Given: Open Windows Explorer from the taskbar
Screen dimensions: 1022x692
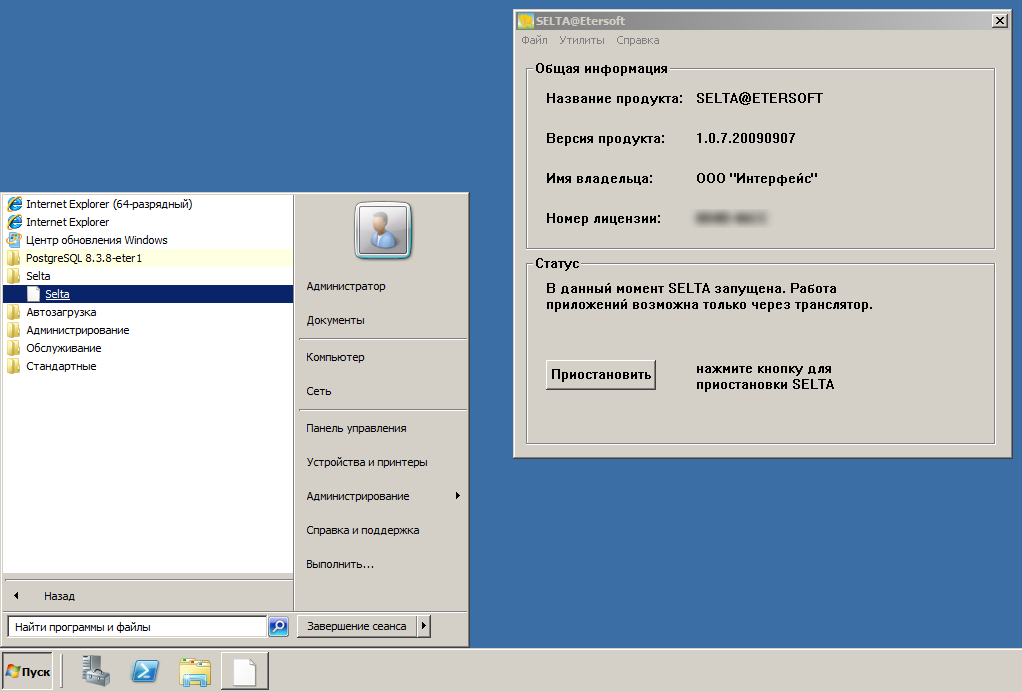Looking at the screenshot, I should click(x=195, y=671).
